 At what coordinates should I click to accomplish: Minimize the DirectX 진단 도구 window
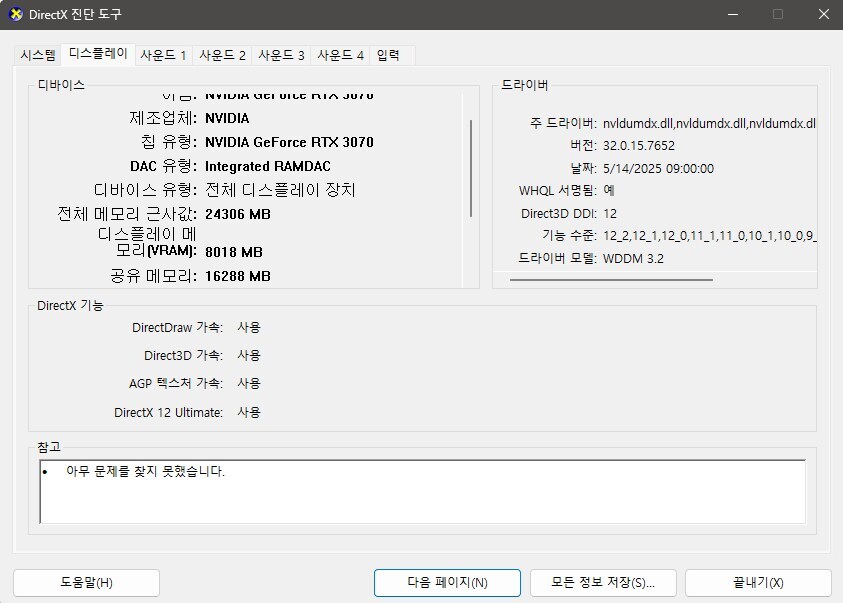coord(728,15)
